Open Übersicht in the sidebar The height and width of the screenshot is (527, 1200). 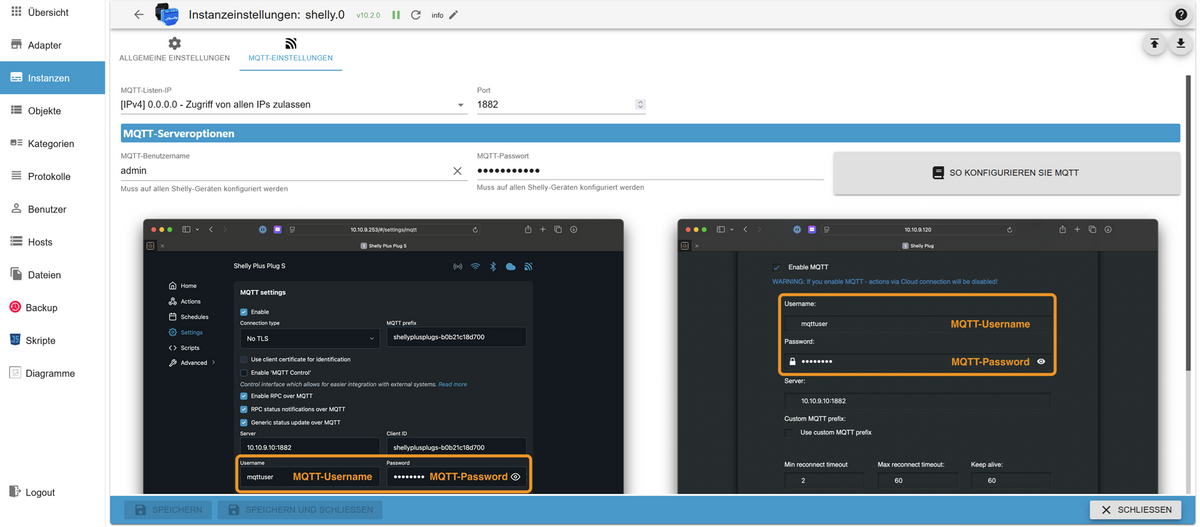click(x=52, y=12)
